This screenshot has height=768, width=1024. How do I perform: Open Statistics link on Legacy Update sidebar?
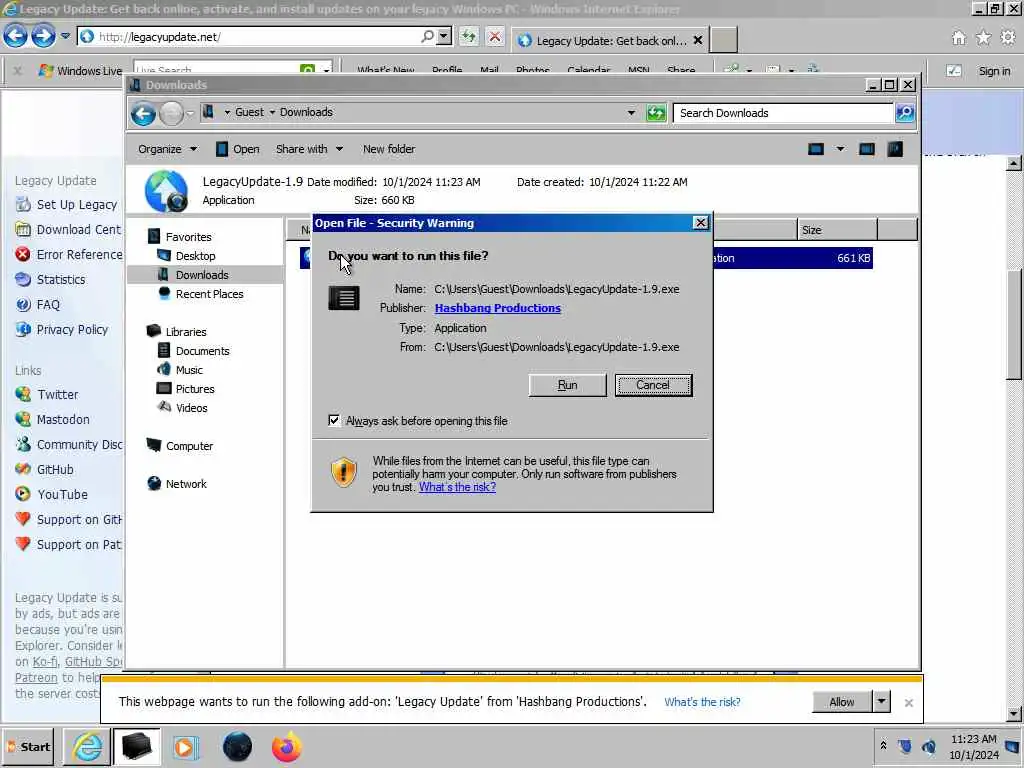pos(61,280)
